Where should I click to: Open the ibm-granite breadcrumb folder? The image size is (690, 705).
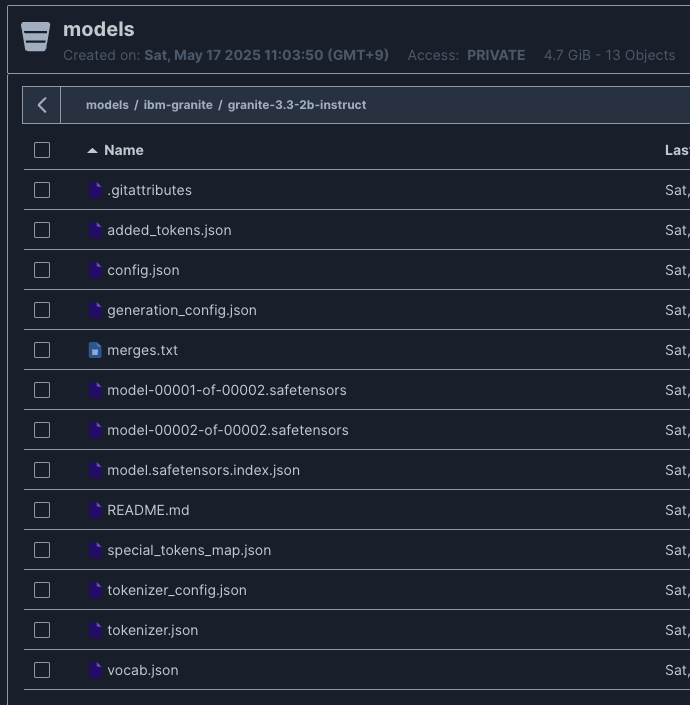point(178,105)
